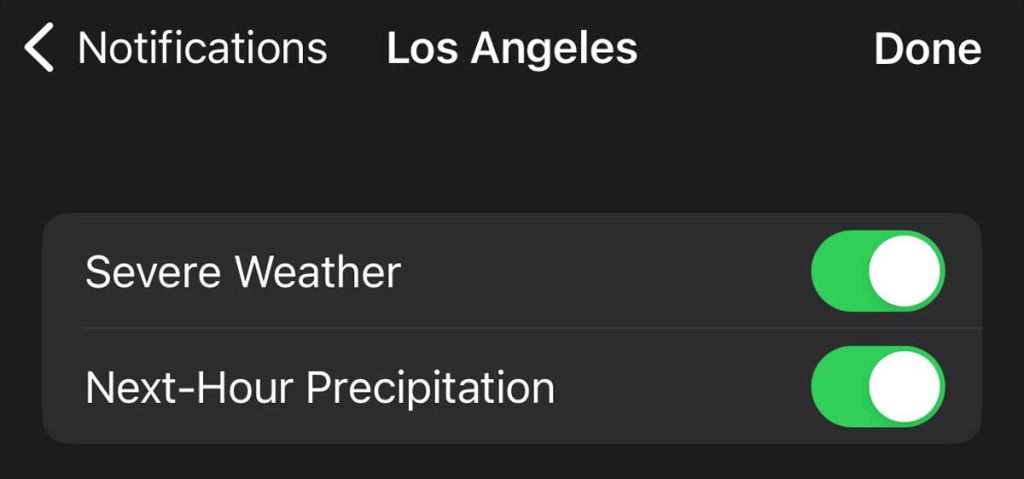Tap the back chevron arrow icon
Image resolution: width=1024 pixels, height=479 pixels.
(38, 49)
